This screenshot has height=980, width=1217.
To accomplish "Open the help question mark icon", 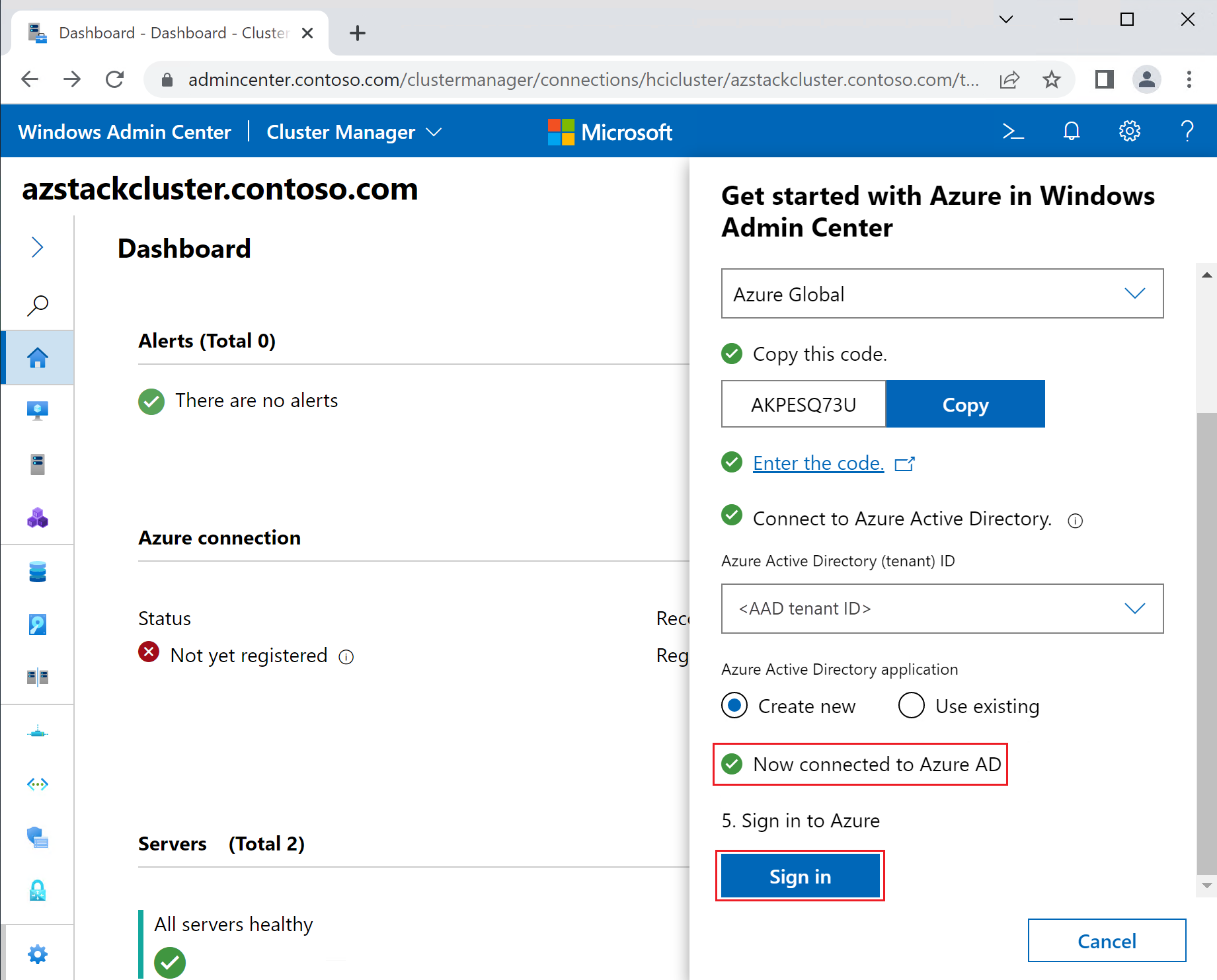I will point(1187,132).
